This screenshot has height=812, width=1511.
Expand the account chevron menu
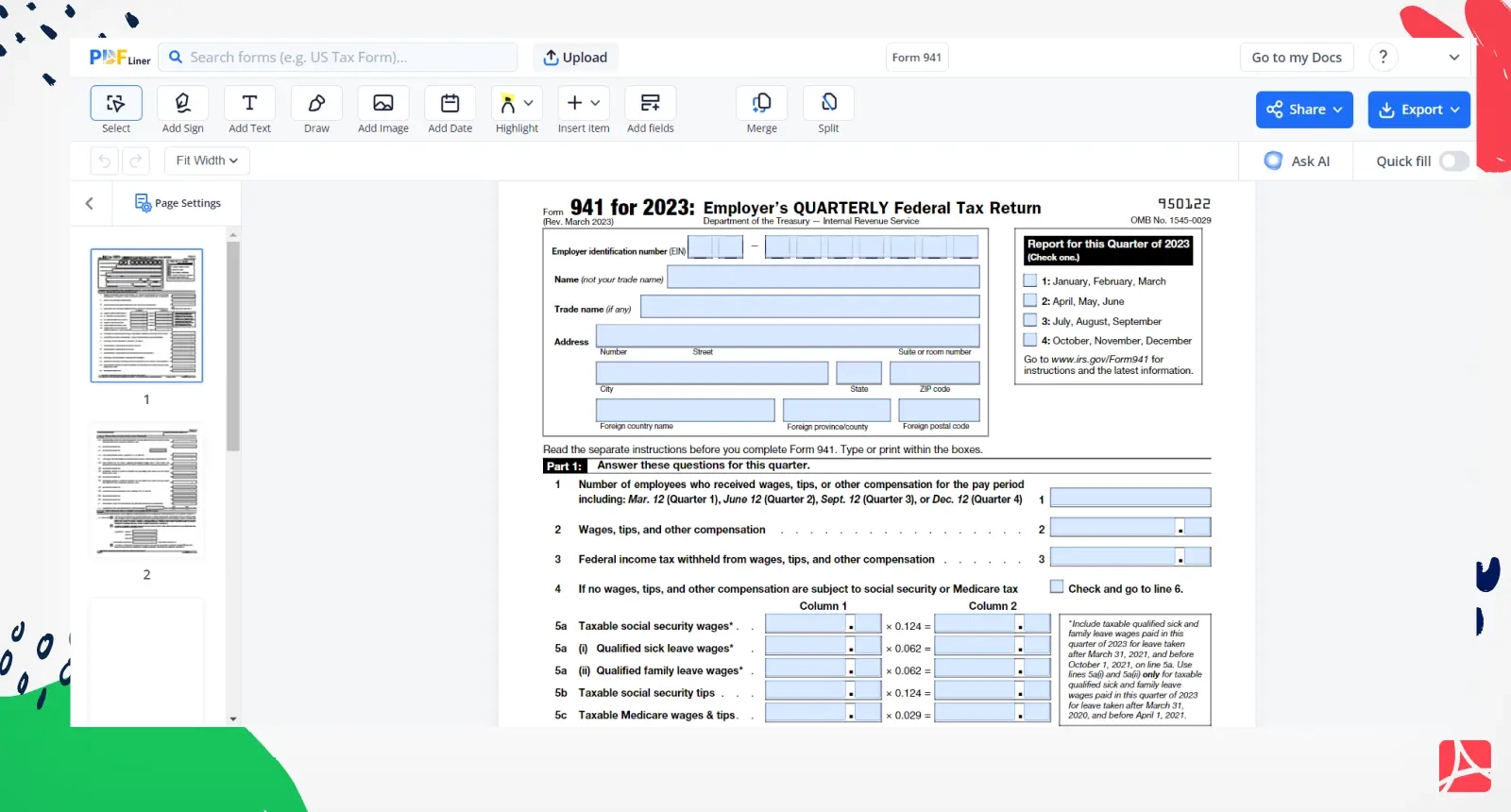click(1454, 57)
